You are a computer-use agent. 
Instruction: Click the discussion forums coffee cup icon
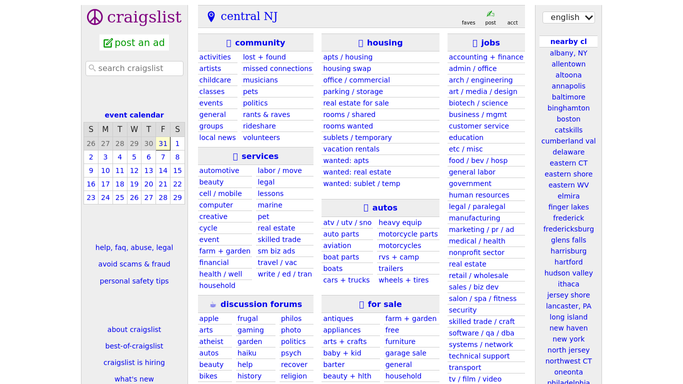(x=213, y=304)
